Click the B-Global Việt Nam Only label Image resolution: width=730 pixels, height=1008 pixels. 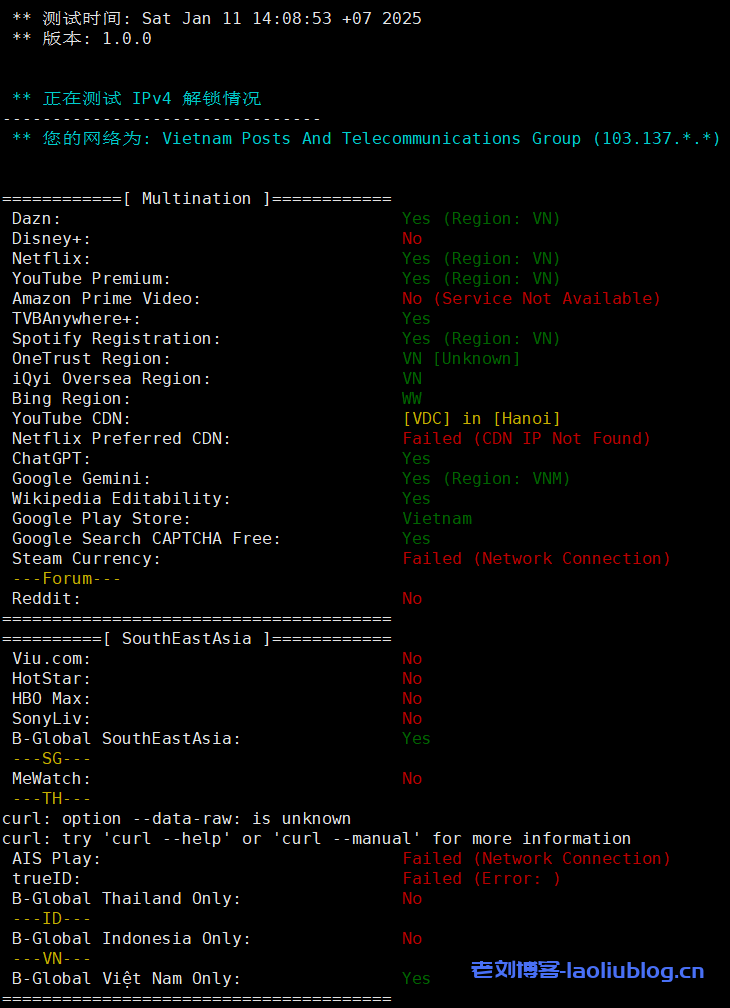tap(126, 979)
